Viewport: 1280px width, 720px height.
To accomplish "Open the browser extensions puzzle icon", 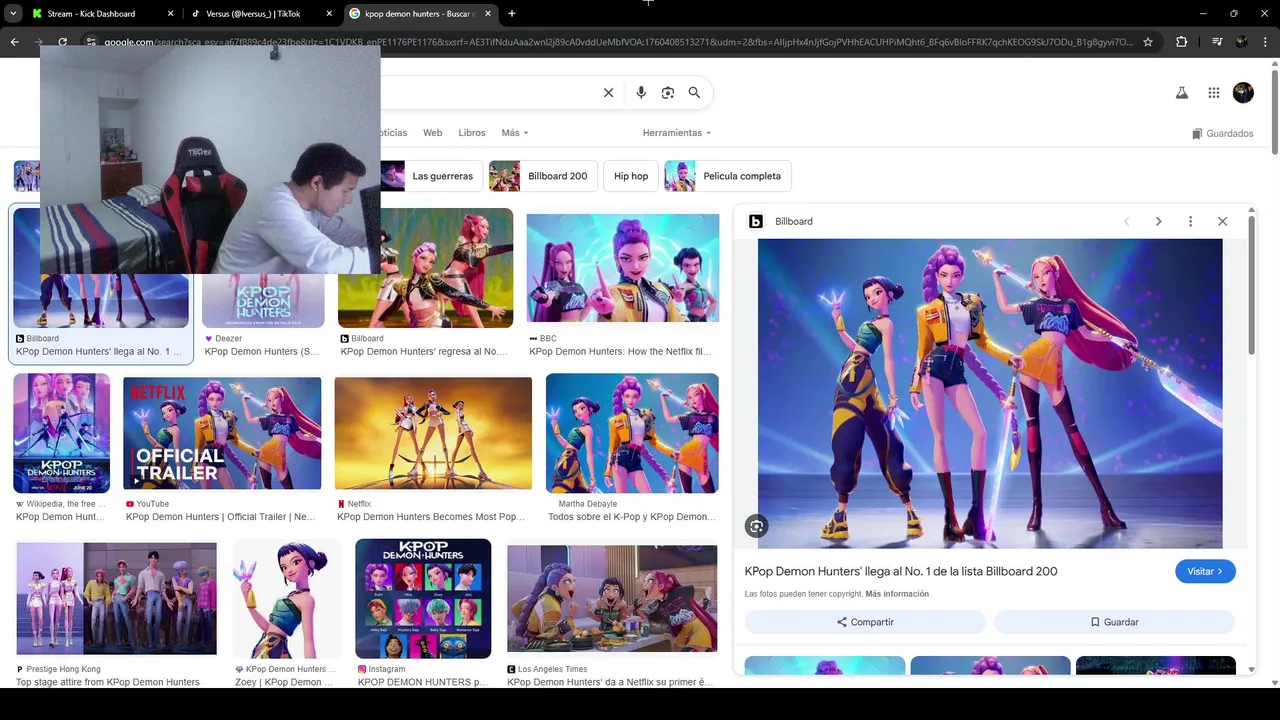I will click(x=1181, y=42).
